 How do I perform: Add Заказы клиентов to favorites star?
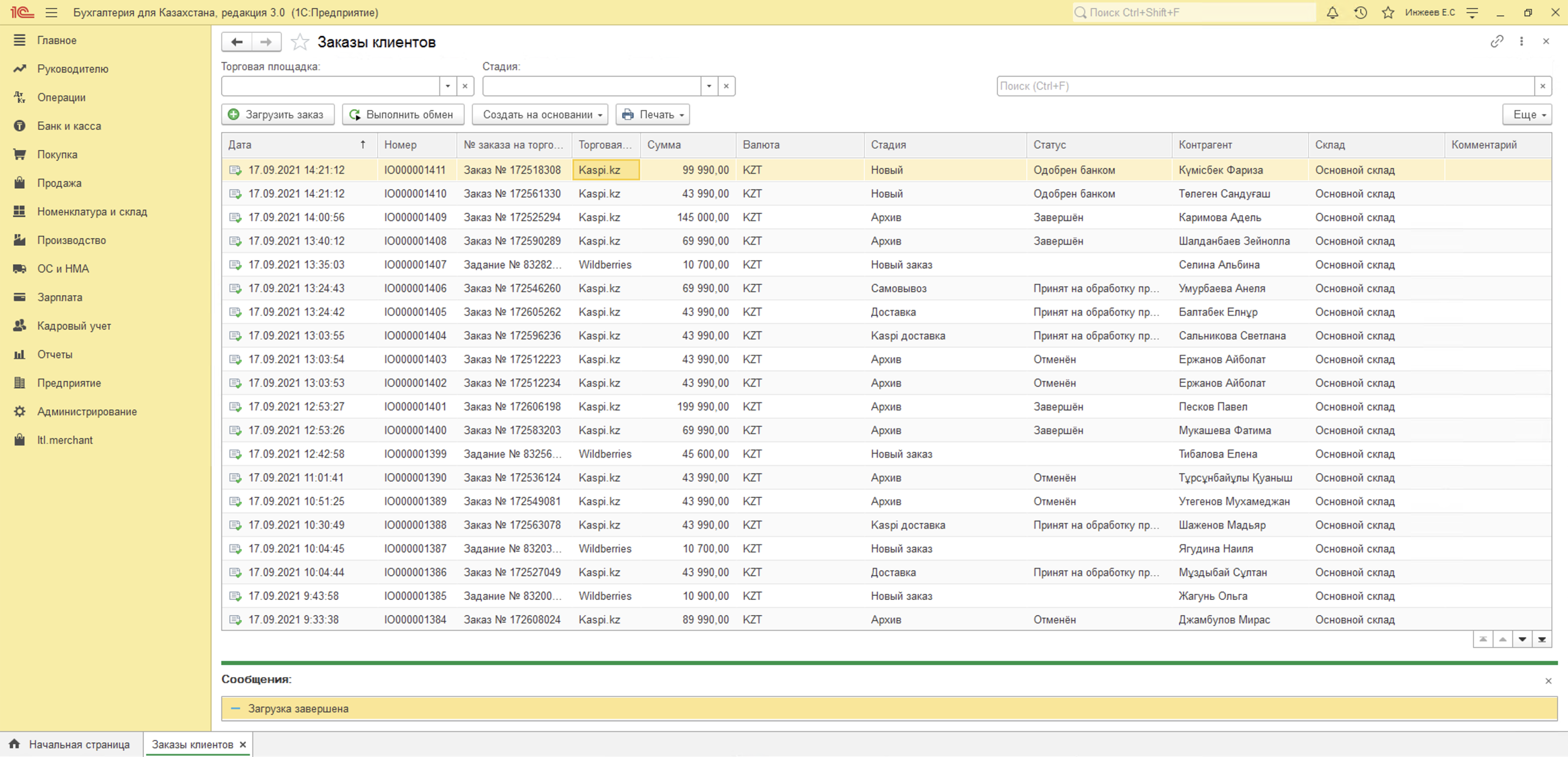click(300, 42)
